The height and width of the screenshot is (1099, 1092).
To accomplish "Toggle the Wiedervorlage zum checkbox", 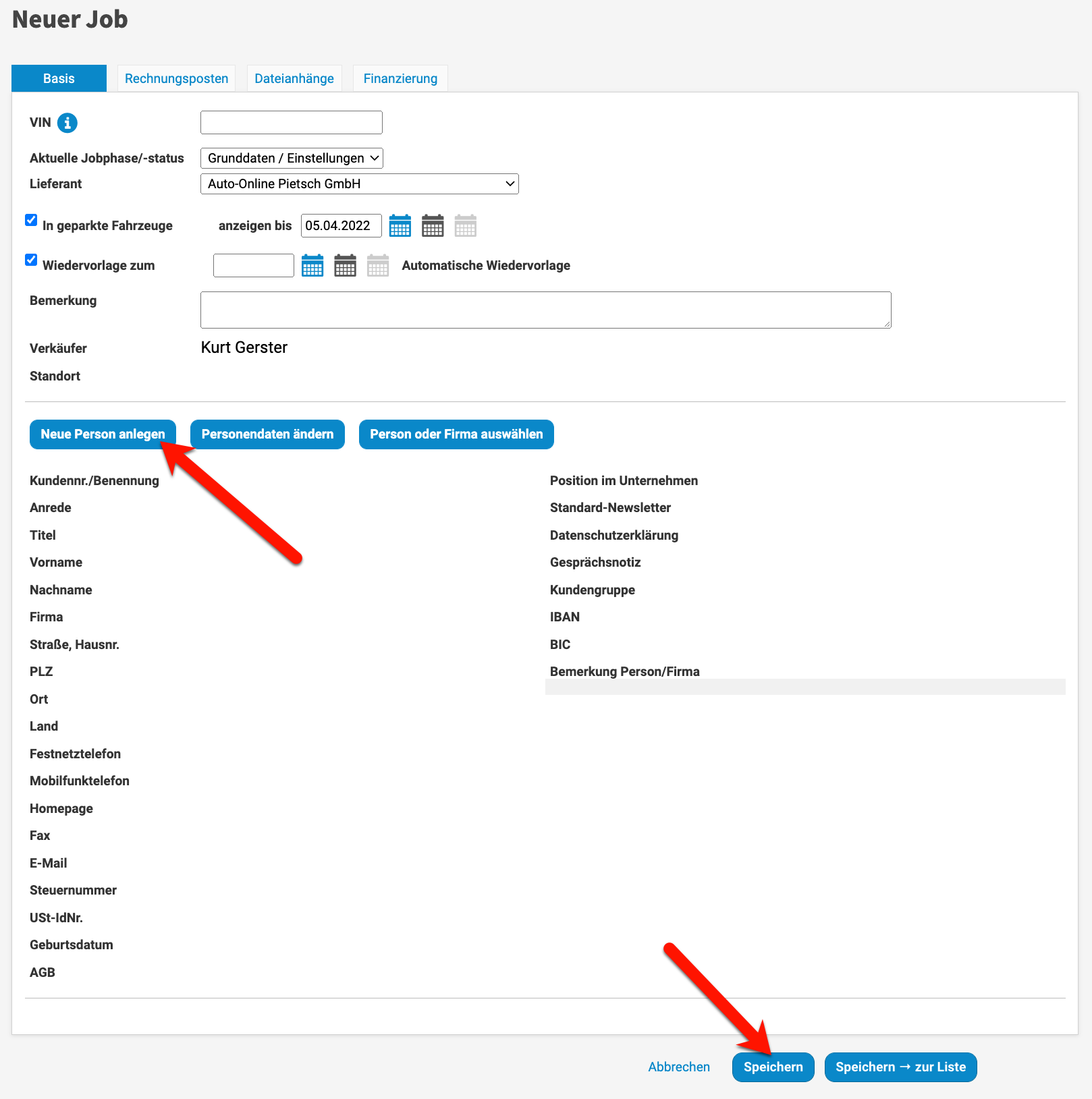I will coord(31,260).
